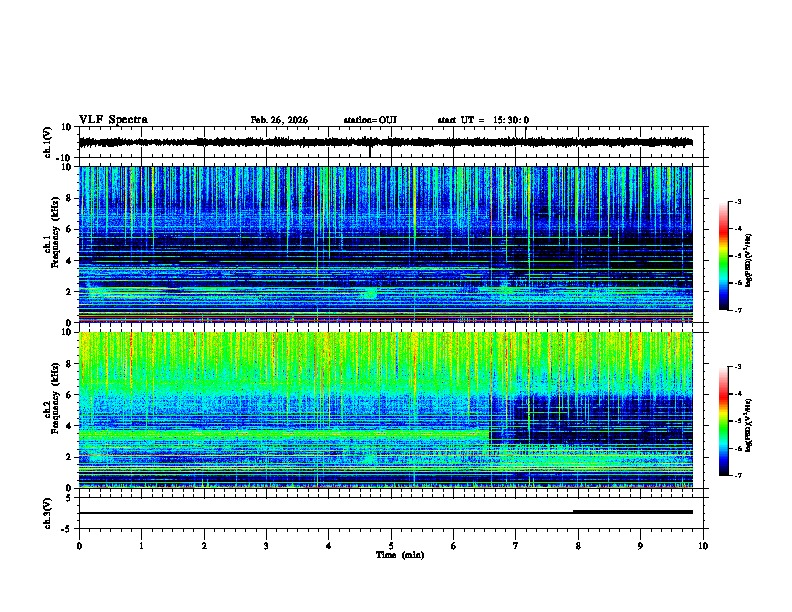Click the "6" kHz tick on ch.2 spectrogram axis
Image resolution: width=792 pixels, height=612 pixels.
tap(71, 395)
